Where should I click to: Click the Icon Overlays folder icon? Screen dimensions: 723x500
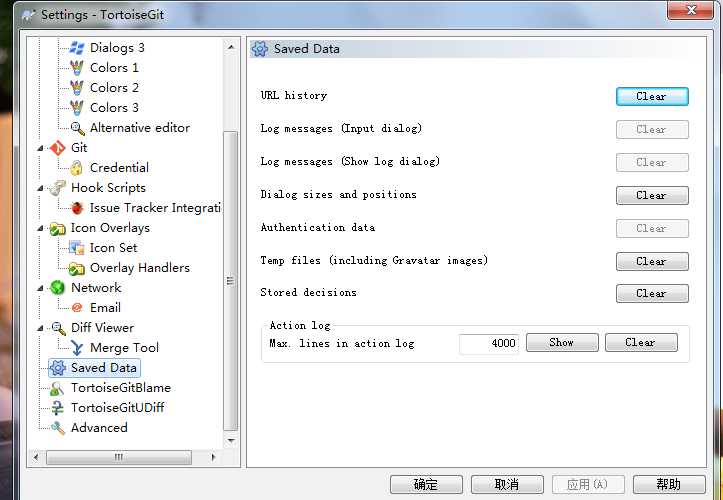click(58, 228)
